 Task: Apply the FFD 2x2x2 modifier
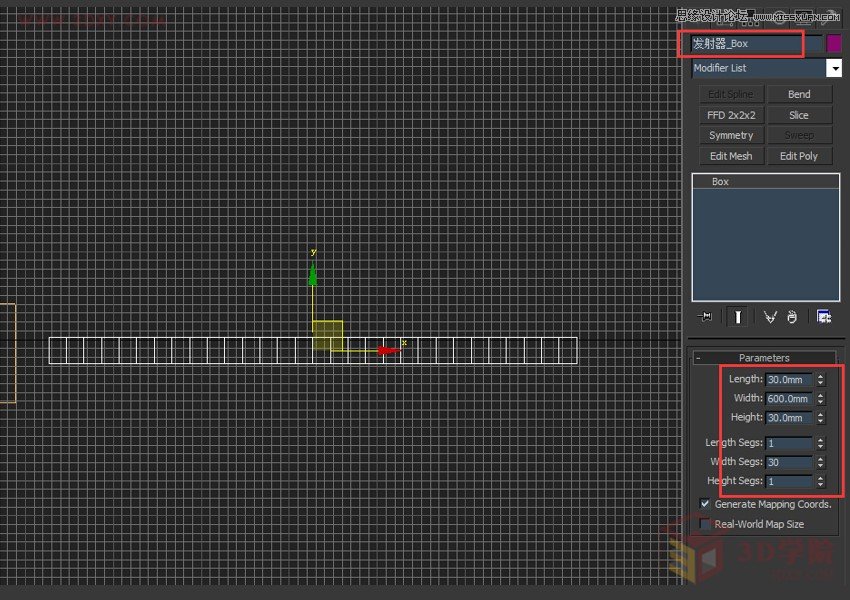[x=731, y=115]
